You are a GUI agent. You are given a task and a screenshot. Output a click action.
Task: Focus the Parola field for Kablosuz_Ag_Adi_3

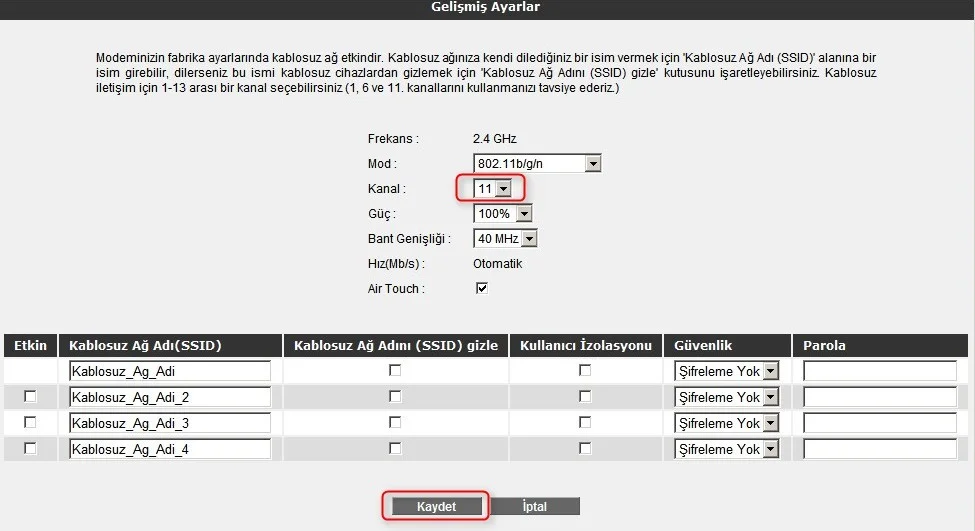pyautogui.click(x=879, y=423)
